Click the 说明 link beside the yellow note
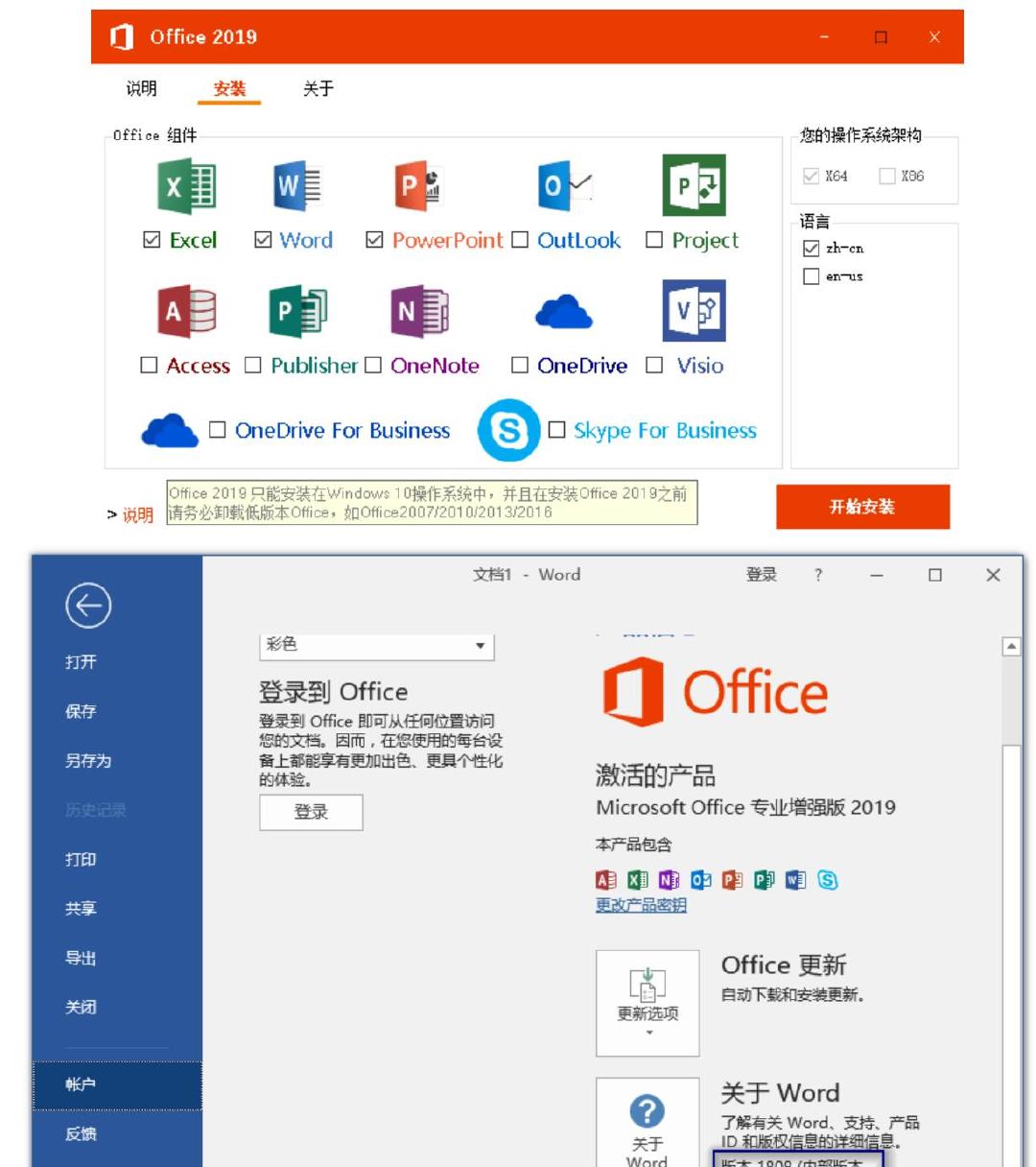Viewport: 1036px width, 1167px height. point(138,515)
